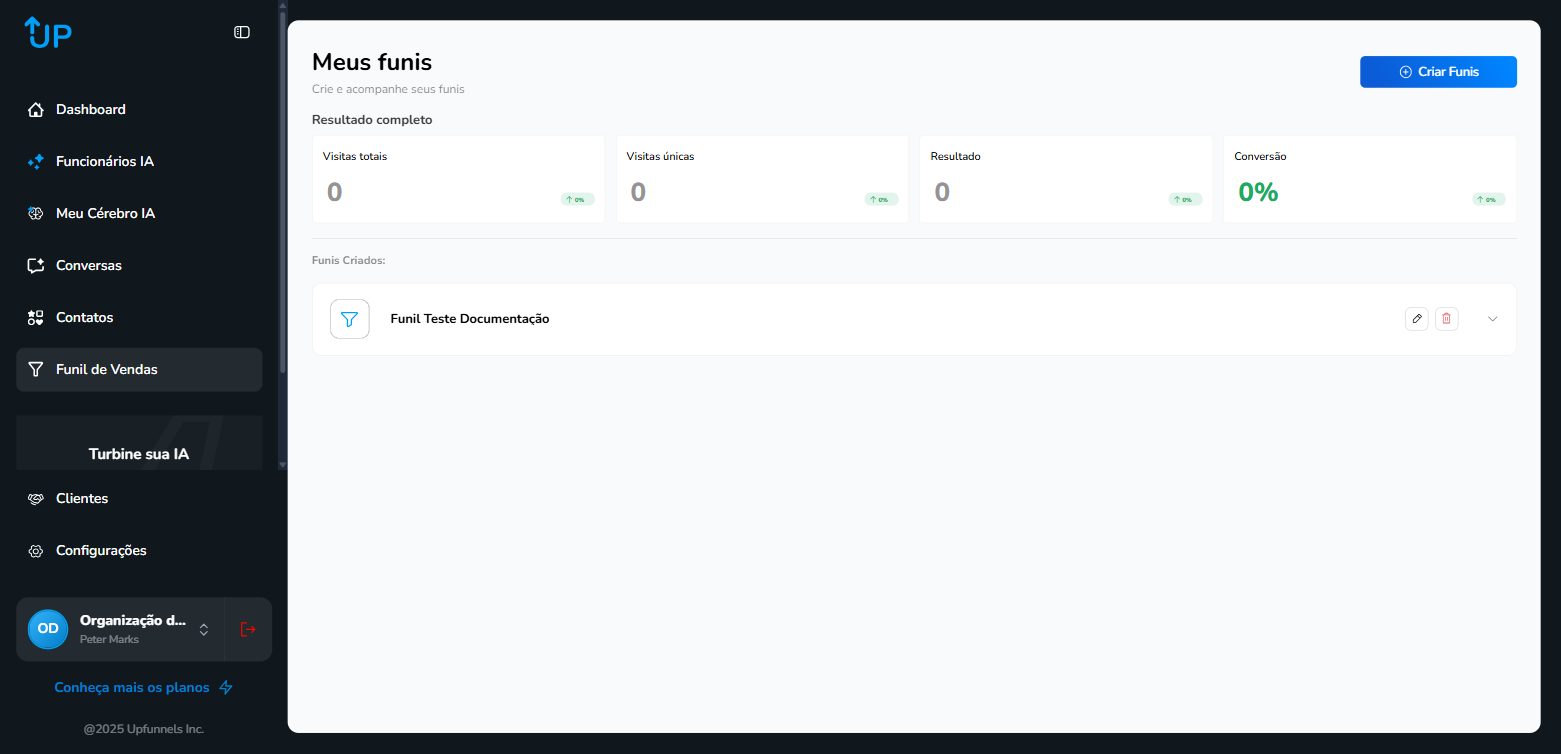
Task: Select the Conversão 0% stat card
Action: [1369, 179]
